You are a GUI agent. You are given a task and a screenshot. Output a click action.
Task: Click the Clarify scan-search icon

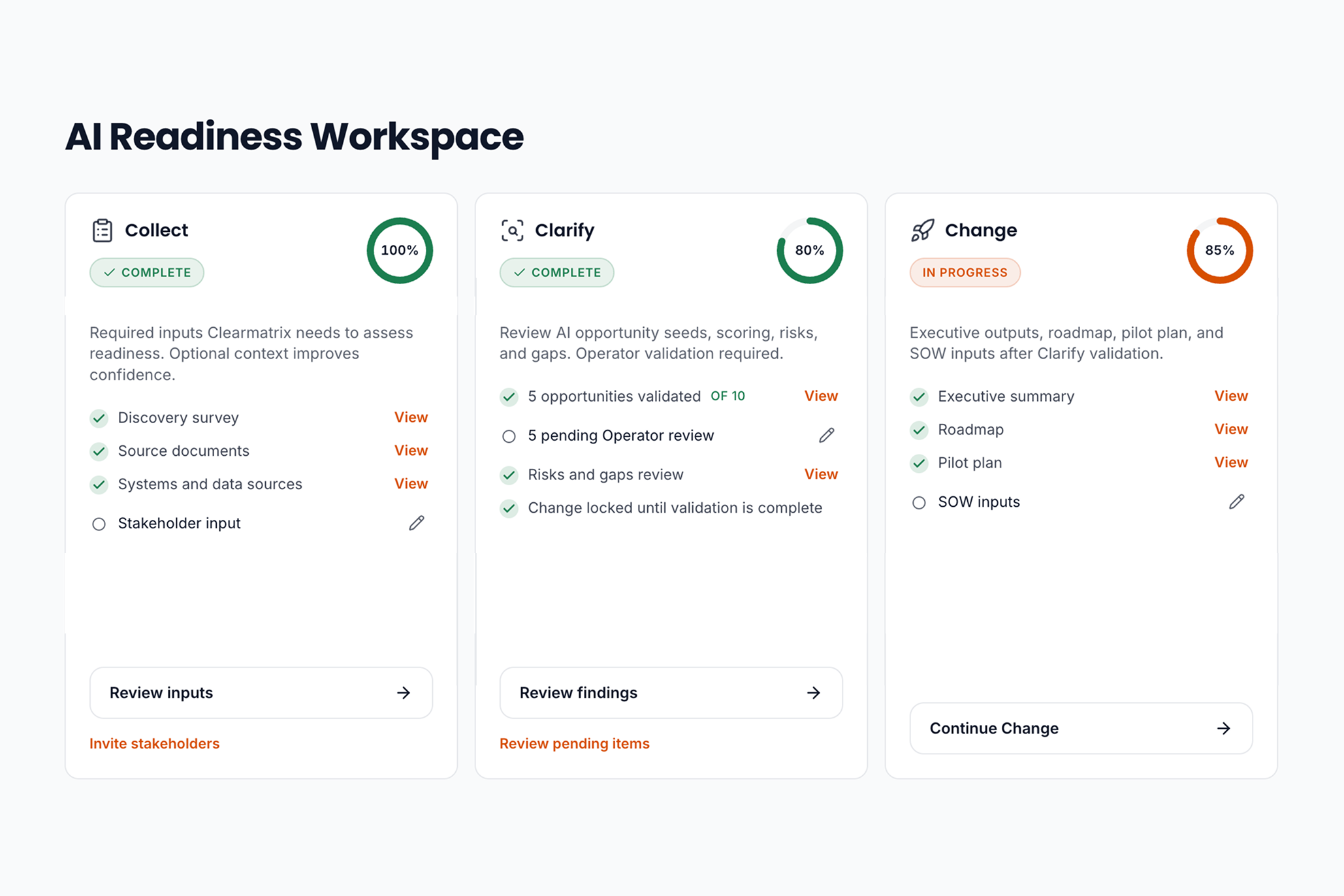513,231
